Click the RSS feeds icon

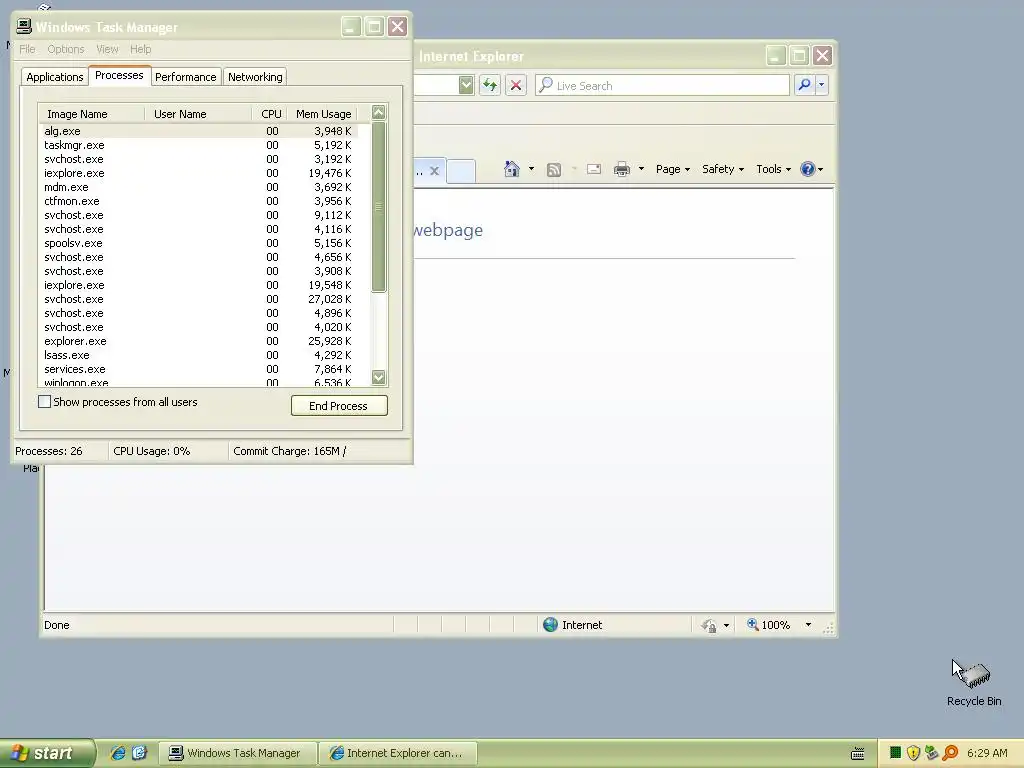(554, 170)
